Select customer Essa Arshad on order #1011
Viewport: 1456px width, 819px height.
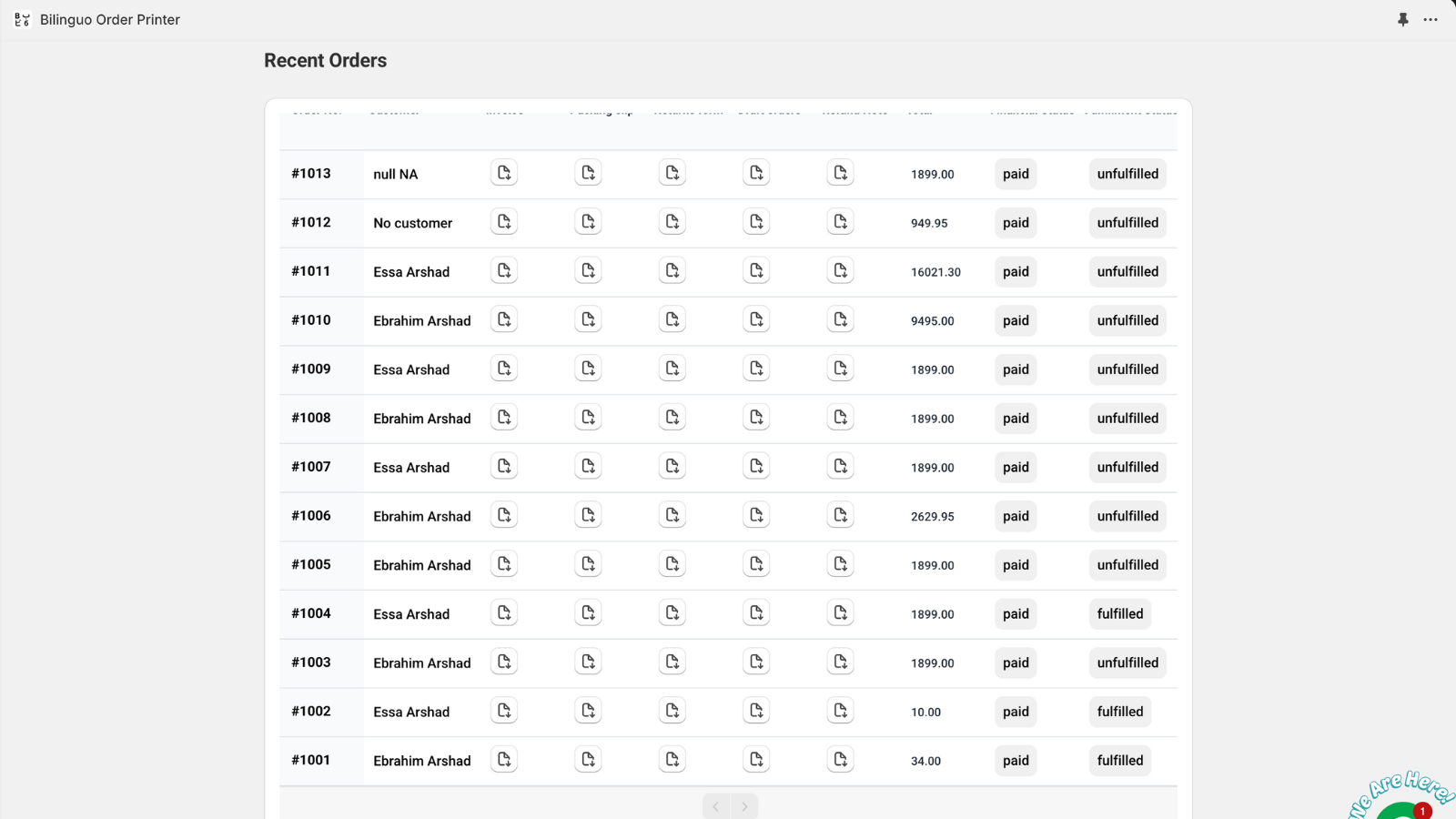click(x=411, y=270)
